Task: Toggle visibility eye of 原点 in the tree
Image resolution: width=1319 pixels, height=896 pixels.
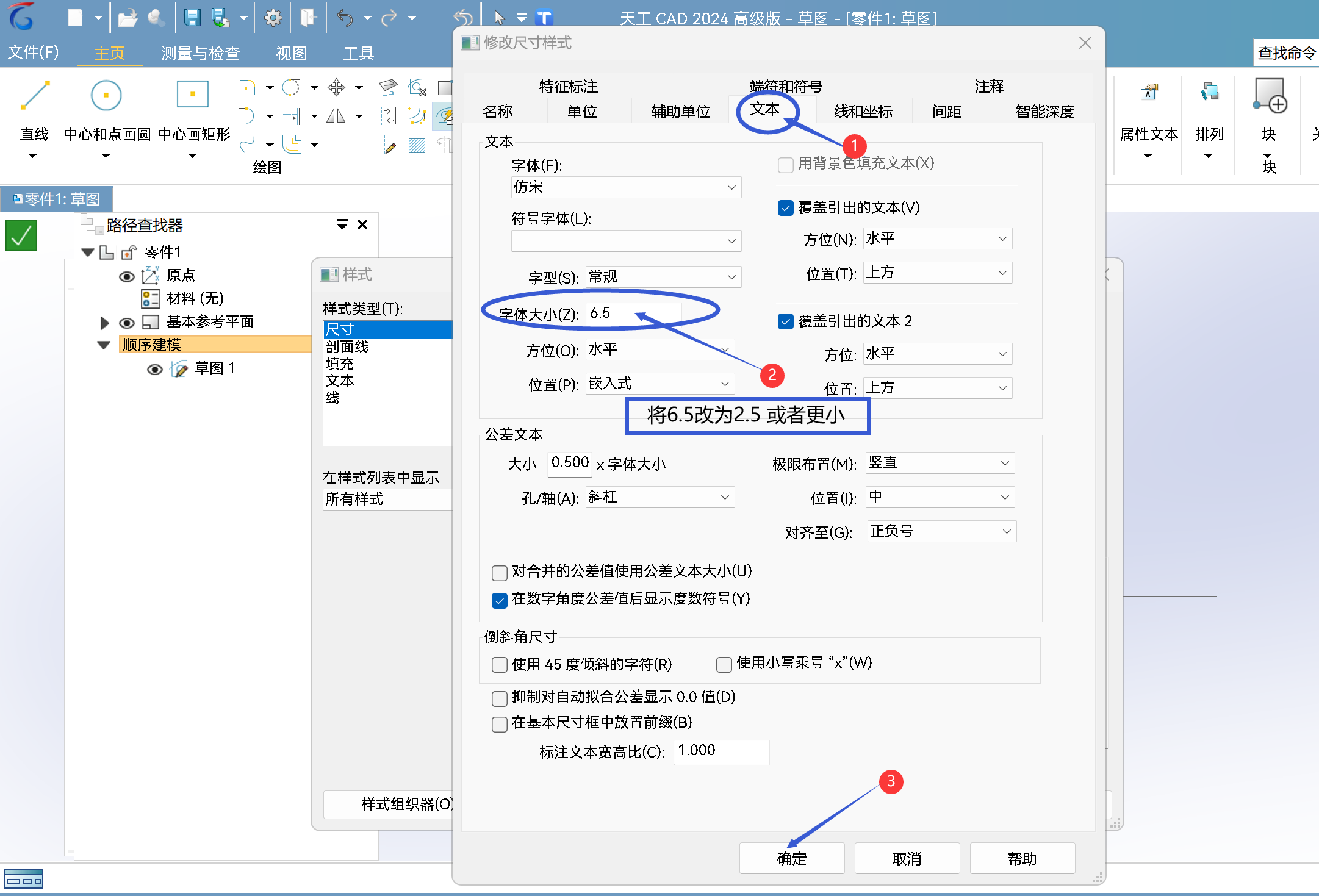Action: [x=126, y=277]
